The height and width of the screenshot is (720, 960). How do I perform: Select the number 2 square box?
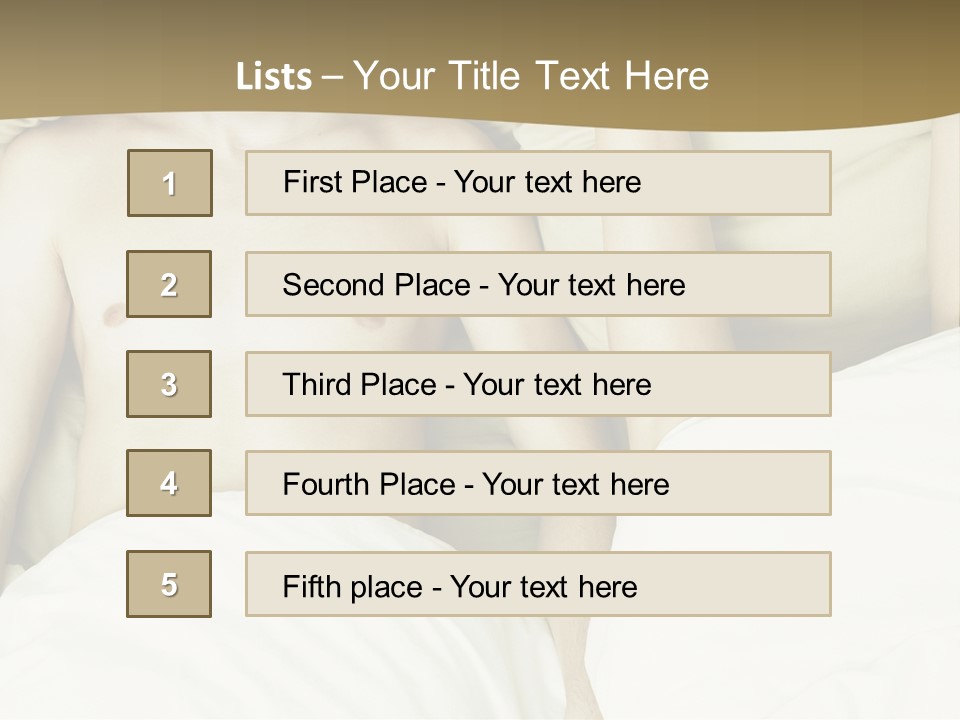(x=169, y=284)
